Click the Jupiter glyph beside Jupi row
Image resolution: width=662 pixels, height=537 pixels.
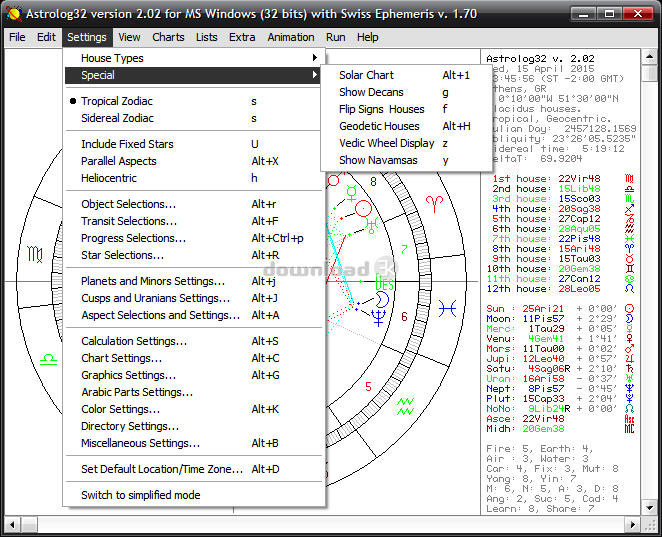(629, 359)
